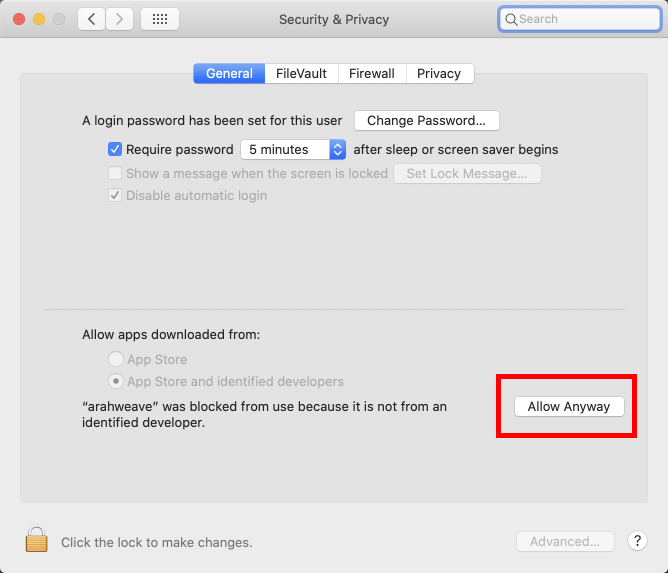
Task: Open the 5 minutes delay dropdown
Action: coord(293,150)
